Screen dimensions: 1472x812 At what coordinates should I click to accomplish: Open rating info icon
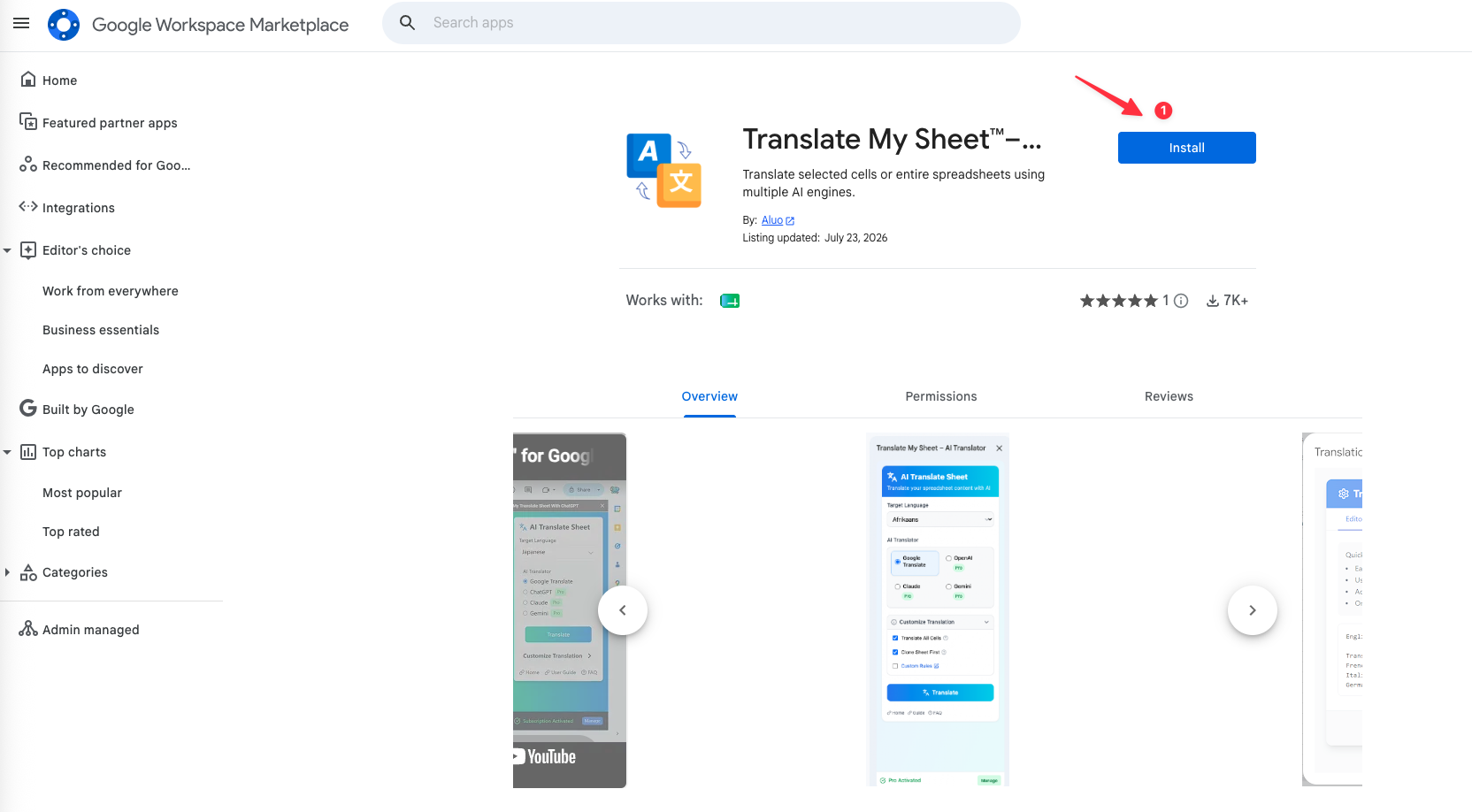click(1181, 301)
